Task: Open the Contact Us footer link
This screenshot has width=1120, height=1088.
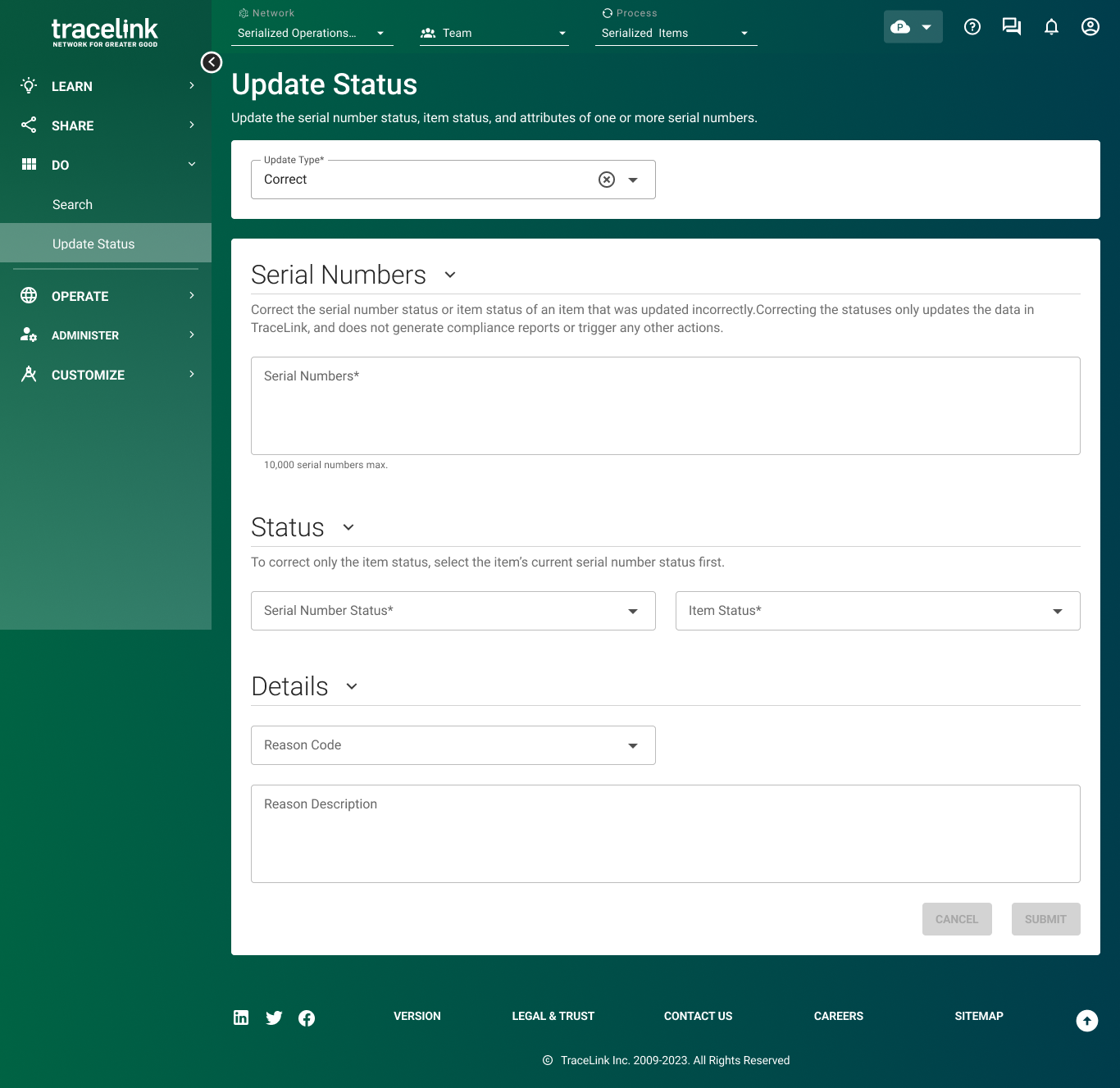Action: (698, 1016)
